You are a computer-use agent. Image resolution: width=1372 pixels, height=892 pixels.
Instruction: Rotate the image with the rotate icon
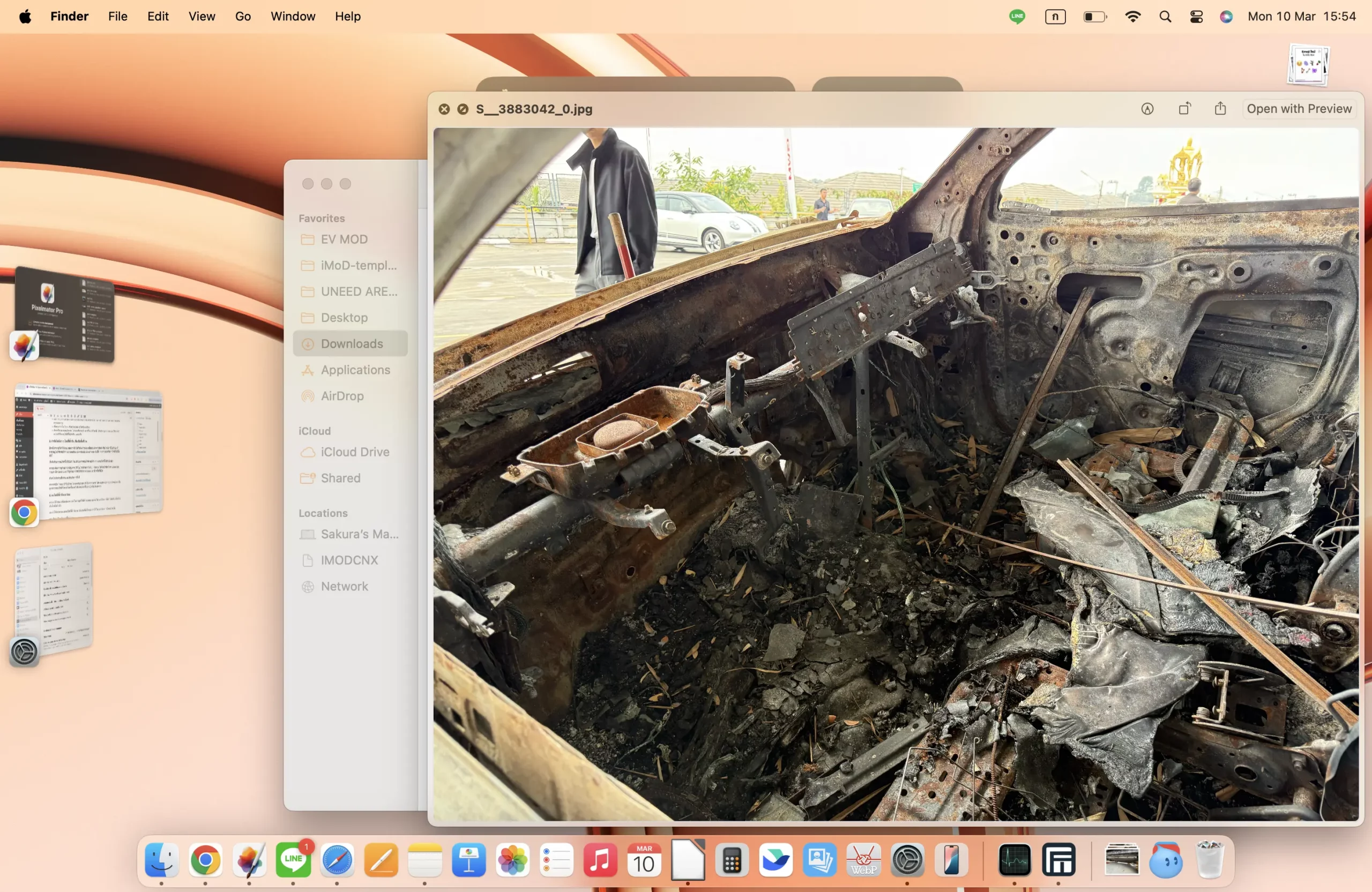pyautogui.click(x=1184, y=109)
